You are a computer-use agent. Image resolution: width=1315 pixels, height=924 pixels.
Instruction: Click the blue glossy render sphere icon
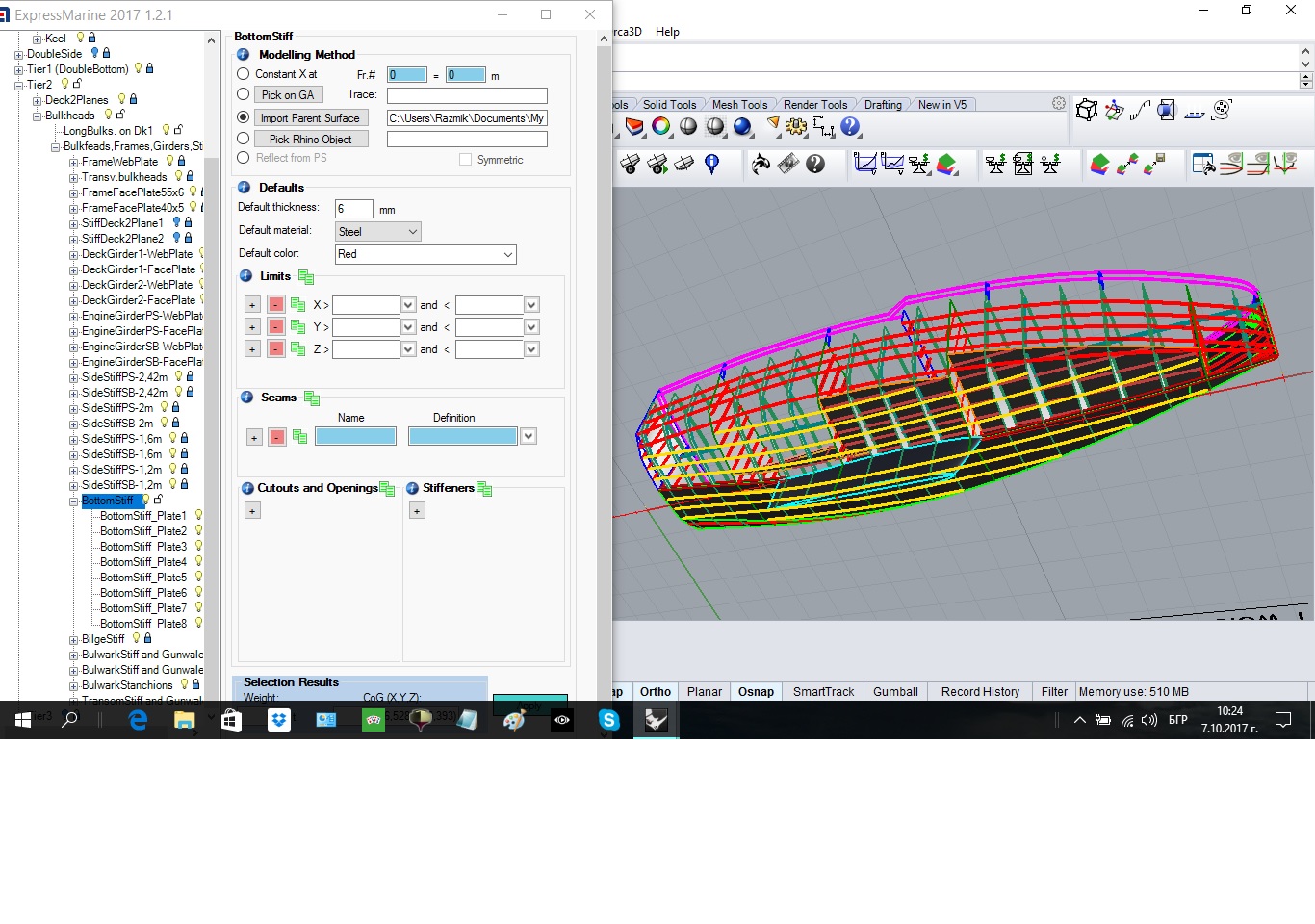pyautogui.click(x=742, y=126)
